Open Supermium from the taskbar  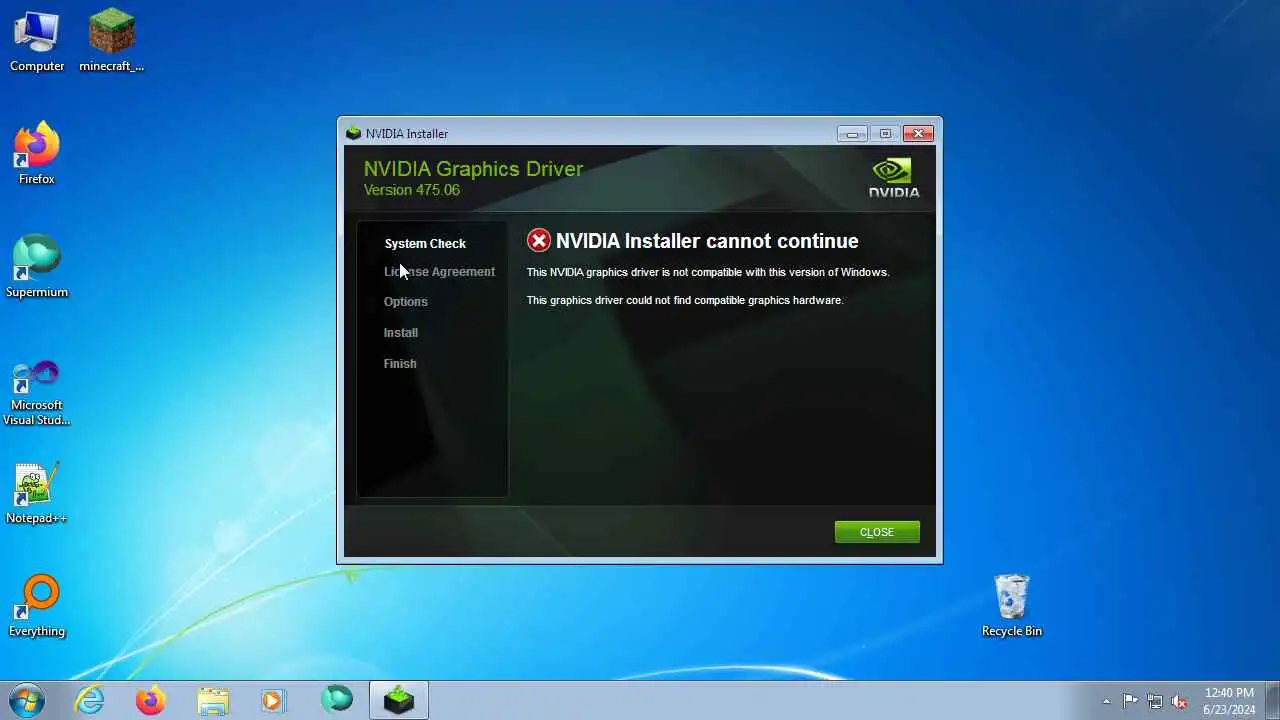(x=337, y=700)
